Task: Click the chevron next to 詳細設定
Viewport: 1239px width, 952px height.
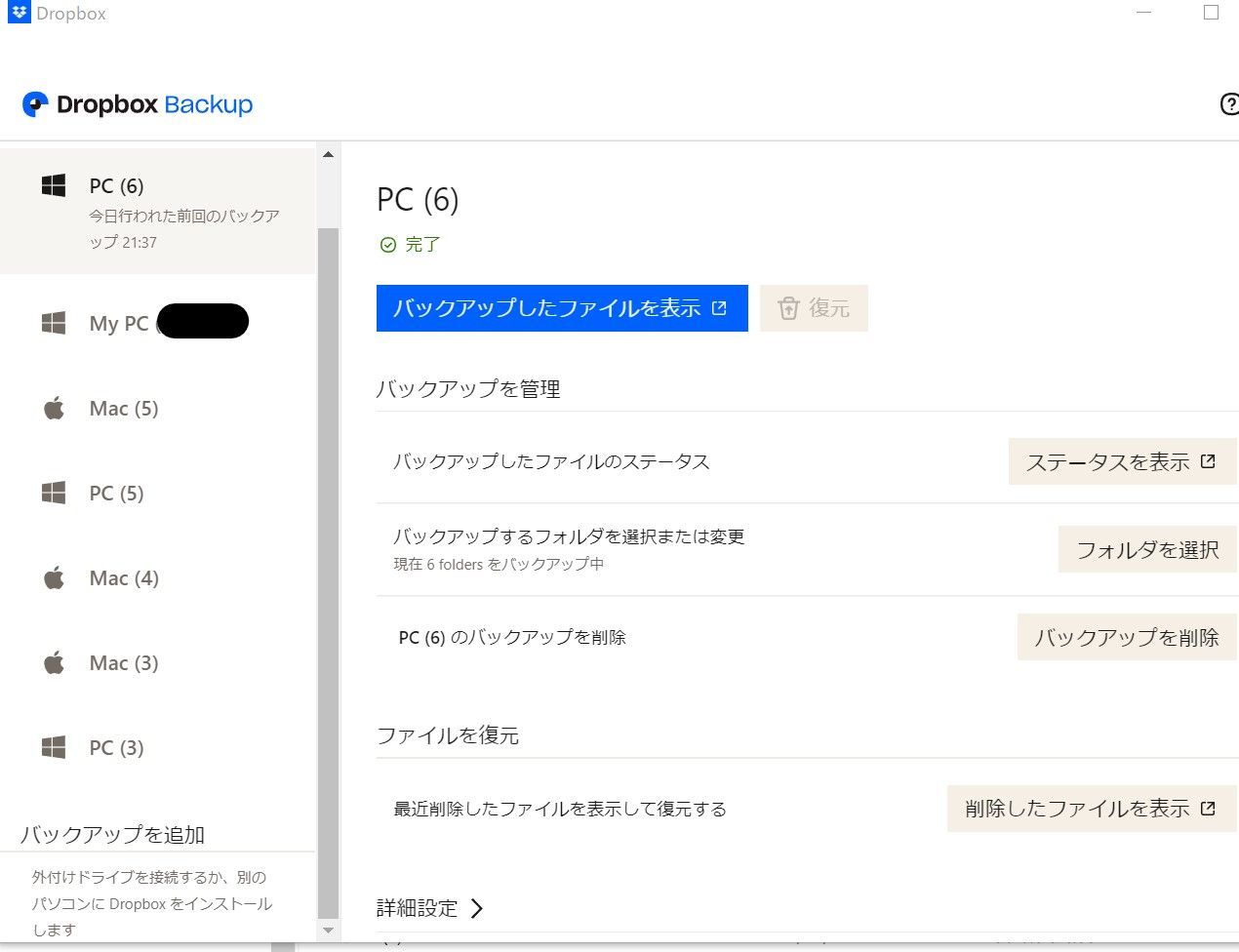Action: (x=477, y=908)
